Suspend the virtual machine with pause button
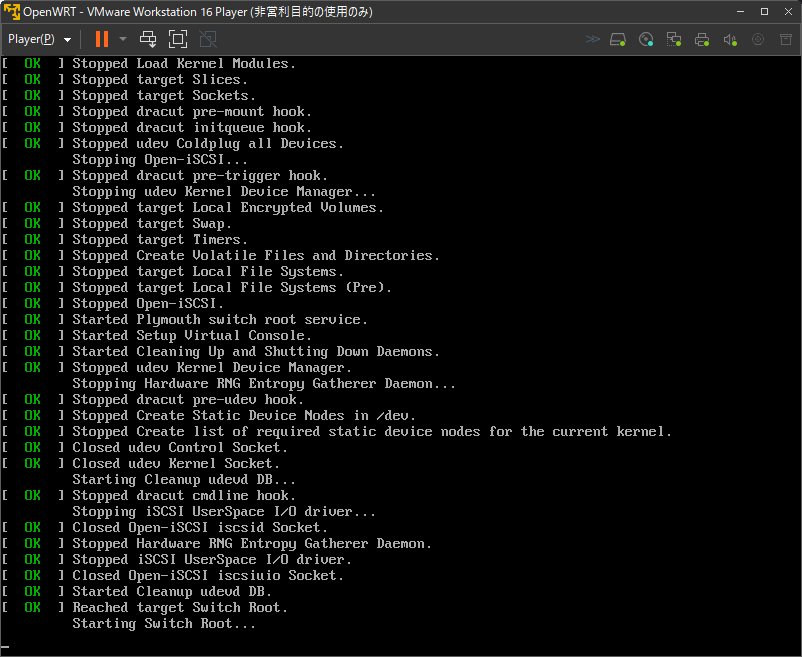The width and height of the screenshot is (802, 657). pyautogui.click(x=102, y=39)
